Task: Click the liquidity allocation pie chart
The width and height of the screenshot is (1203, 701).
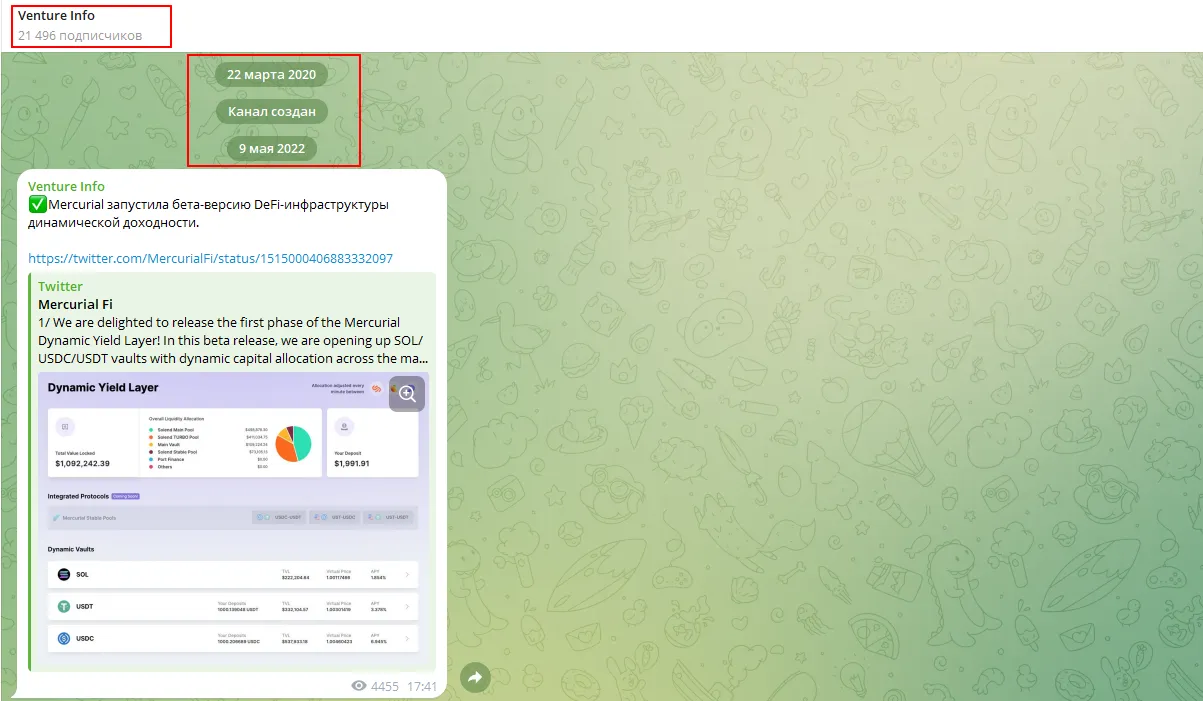Action: 294,442
